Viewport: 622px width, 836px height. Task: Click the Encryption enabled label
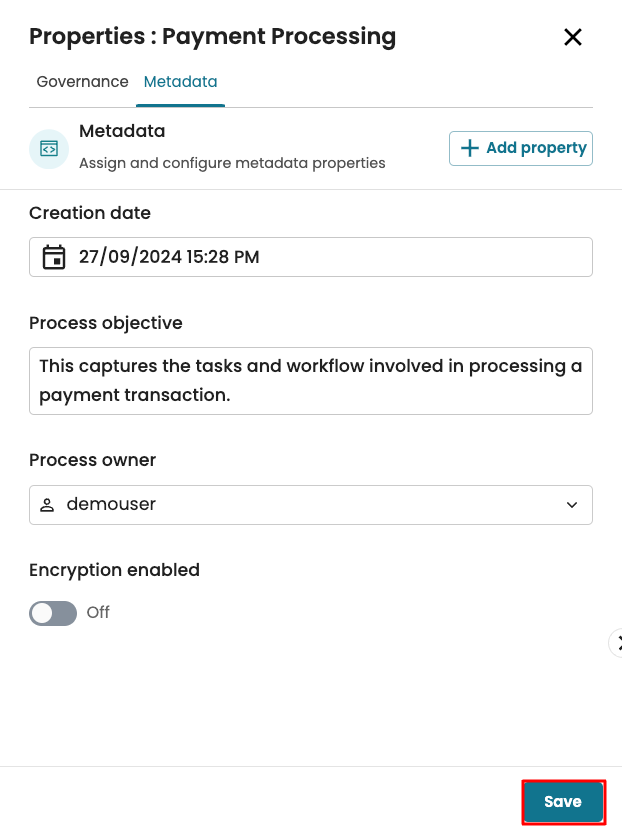pyautogui.click(x=114, y=570)
